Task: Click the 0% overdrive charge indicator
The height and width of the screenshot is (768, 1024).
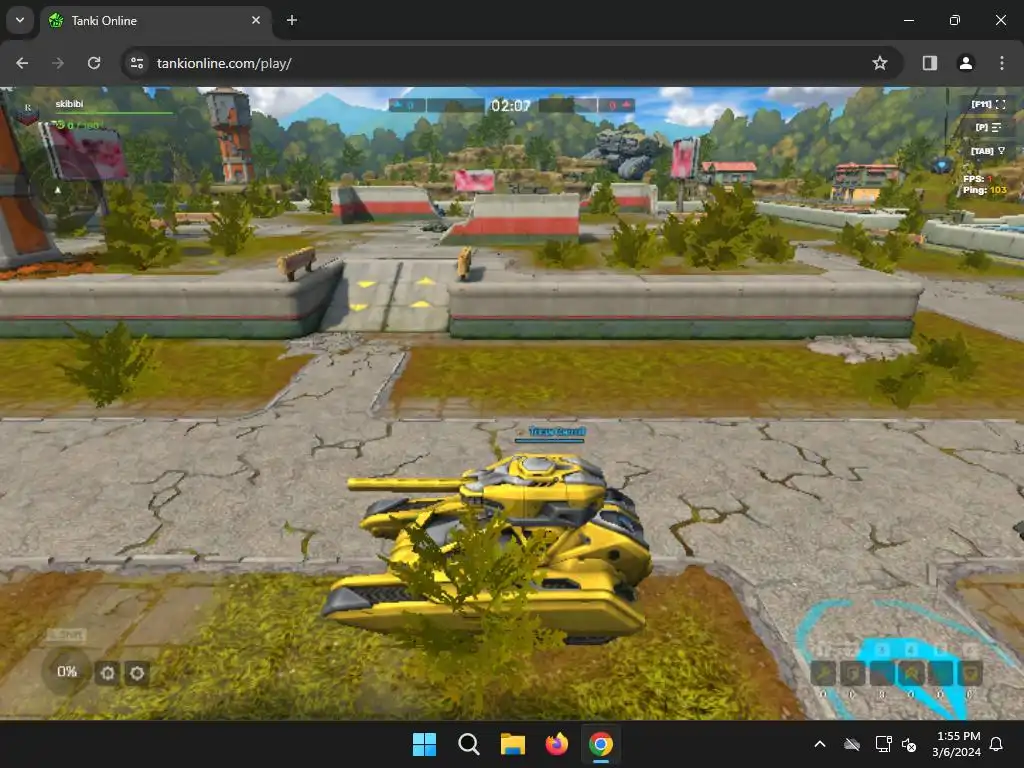Action: [66, 671]
